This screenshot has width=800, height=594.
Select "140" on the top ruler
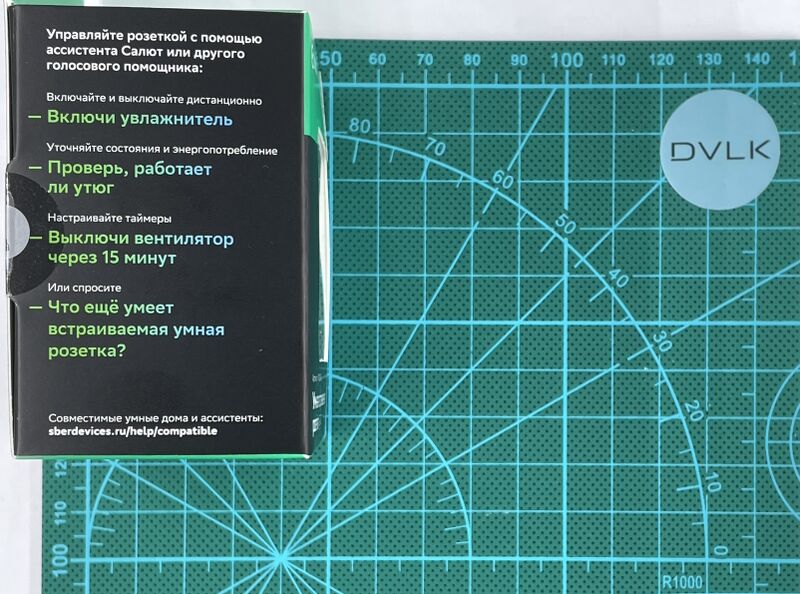[x=757, y=58]
